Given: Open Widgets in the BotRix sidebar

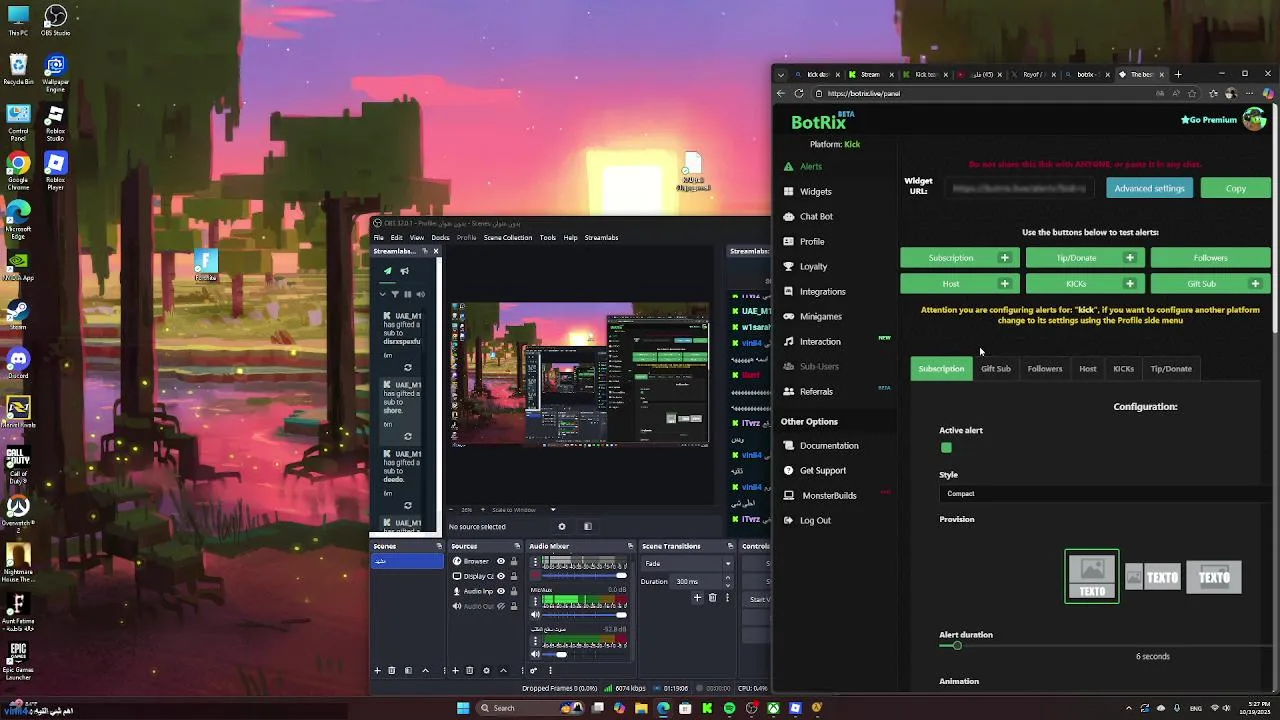Looking at the screenshot, I should pyautogui.click(x=815, y=191).
